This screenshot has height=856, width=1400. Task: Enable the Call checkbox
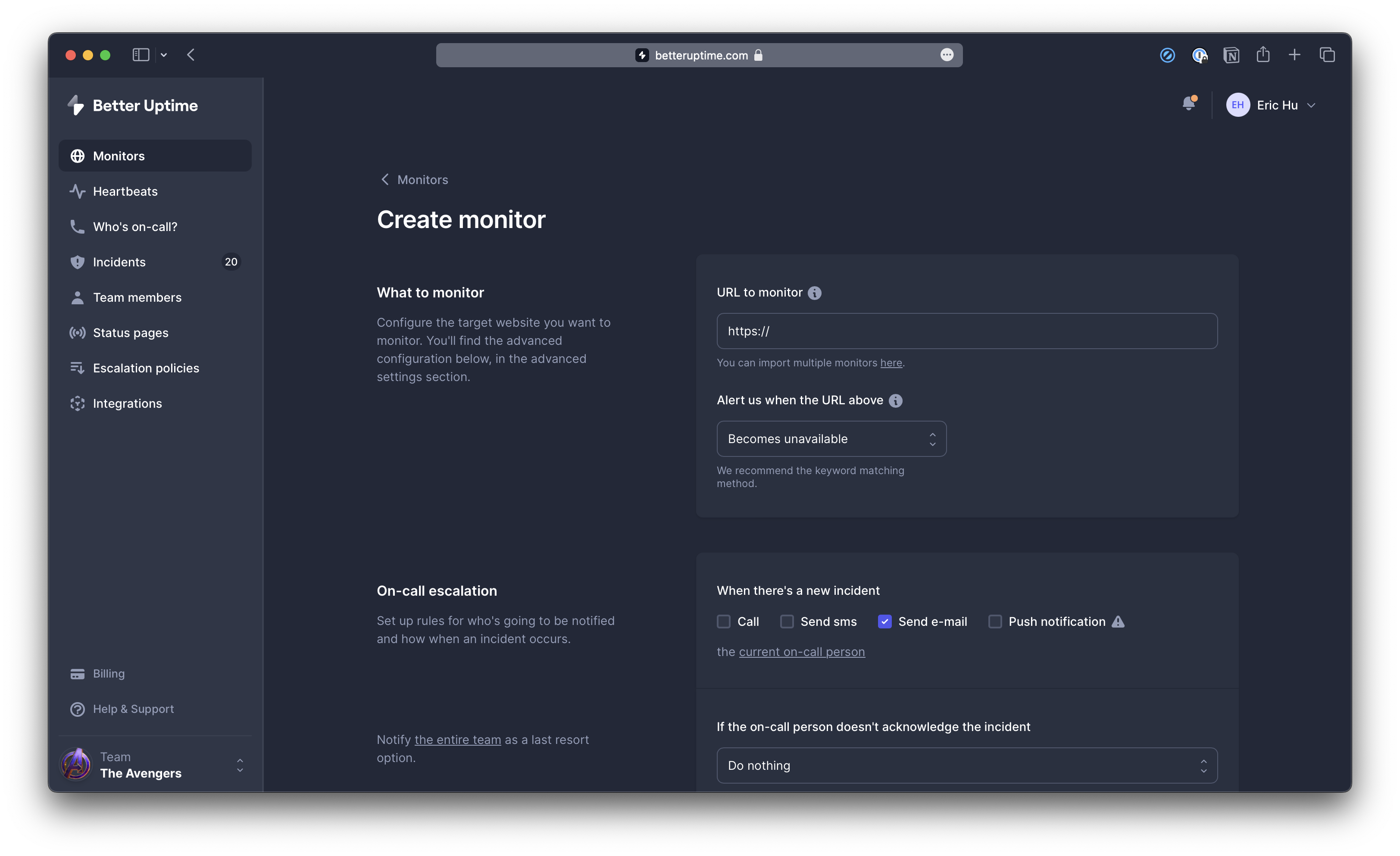pos(723,622)
